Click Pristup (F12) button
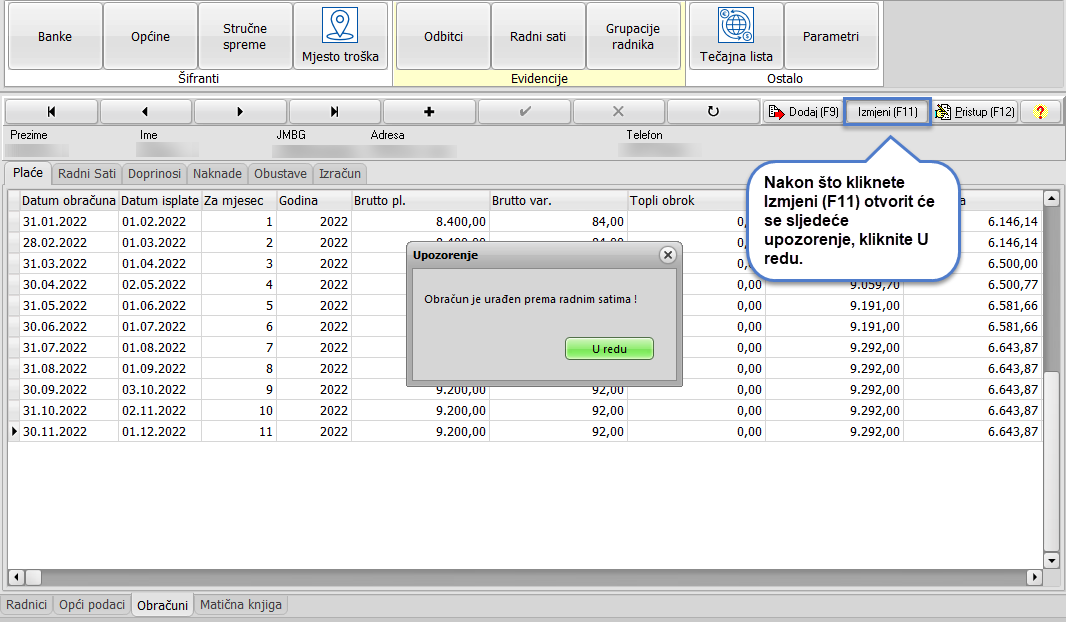Viewport: 1066px width, 622px height. pos(975,112)
